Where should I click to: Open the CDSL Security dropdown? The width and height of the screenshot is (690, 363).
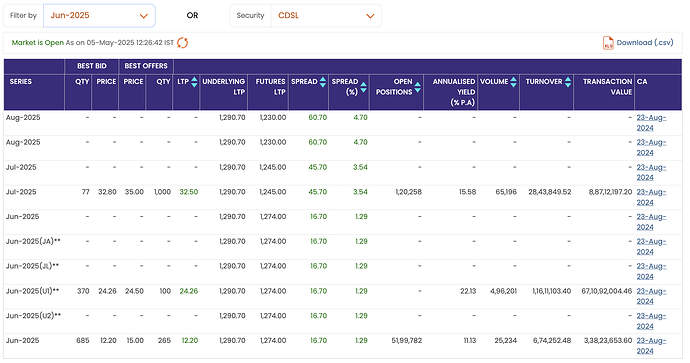click(326, 15)
